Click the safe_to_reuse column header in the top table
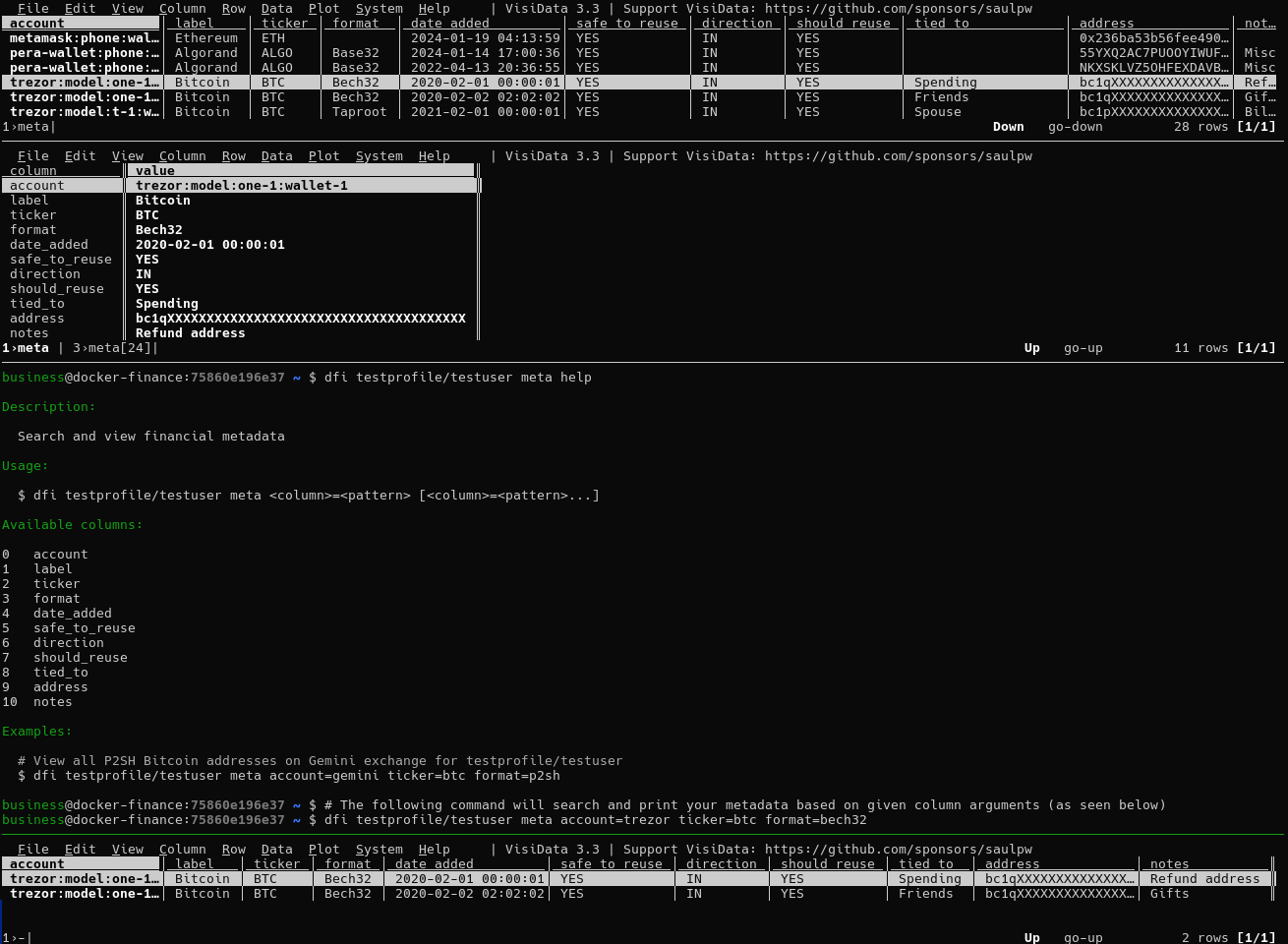This screenshot has width=1288, height=944. coord(626,23)
